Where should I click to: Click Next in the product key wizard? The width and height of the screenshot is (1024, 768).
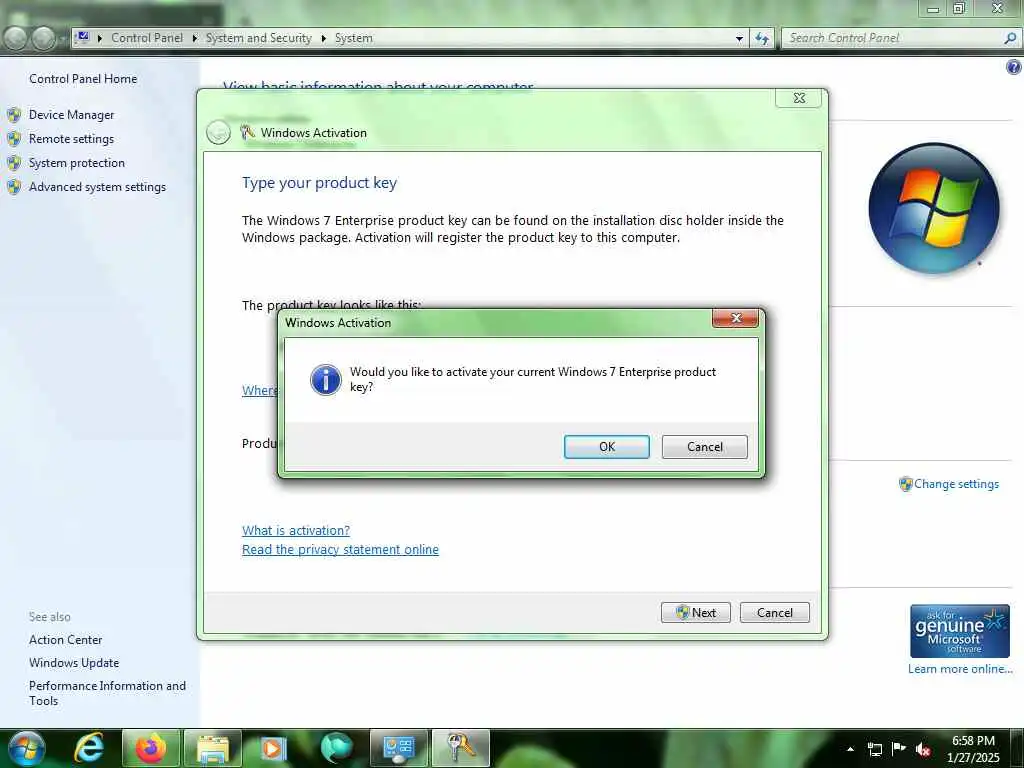pyautogui.click(x=696, y=613)
